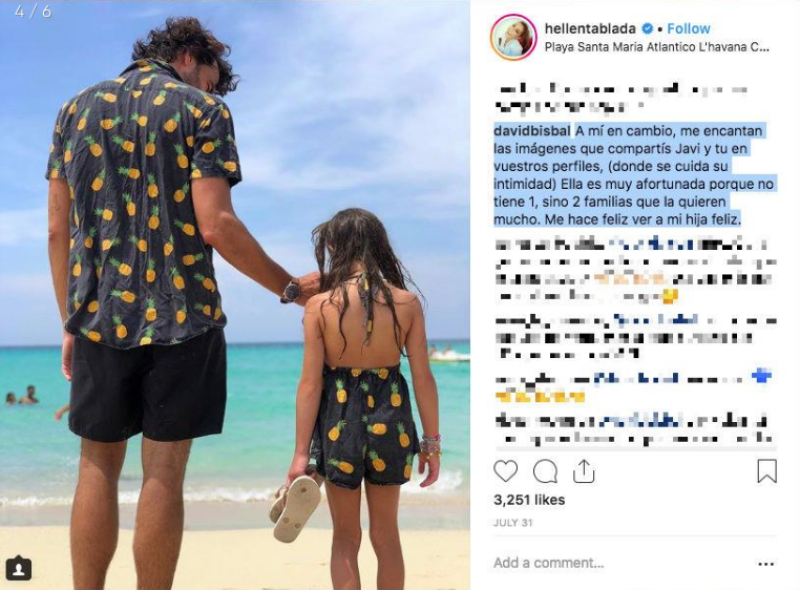View the 3,251 likes list
This screenshot has height=590, width=800.
[529, 500]
